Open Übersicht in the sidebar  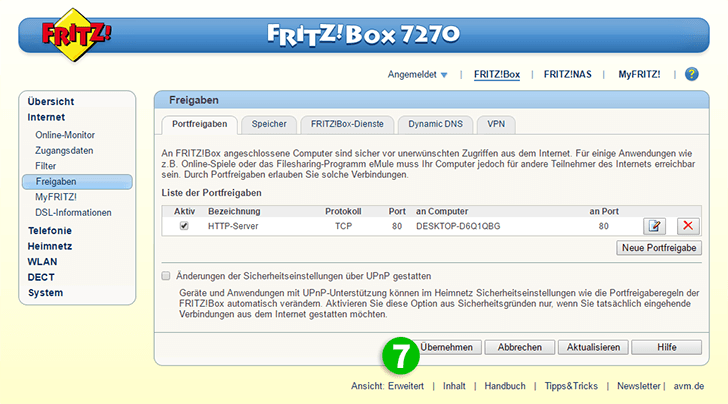point(51,102)
